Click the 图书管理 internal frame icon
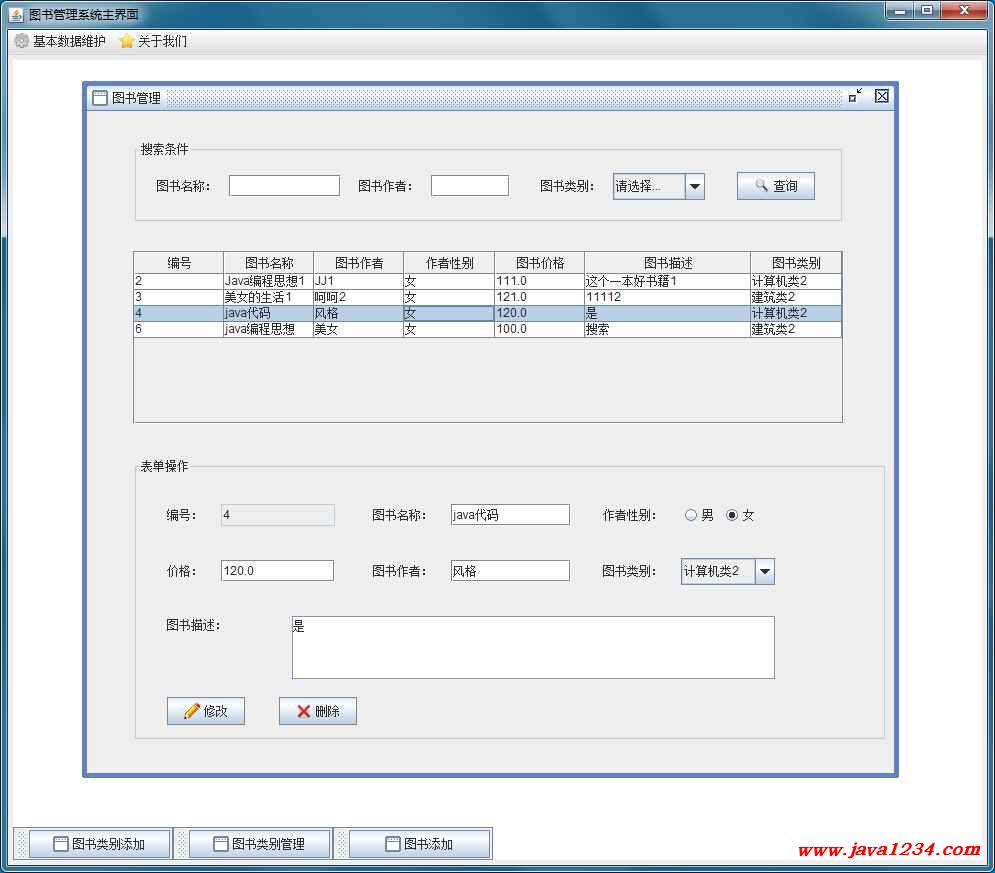The image size is (995, 873). click(100, 98)
